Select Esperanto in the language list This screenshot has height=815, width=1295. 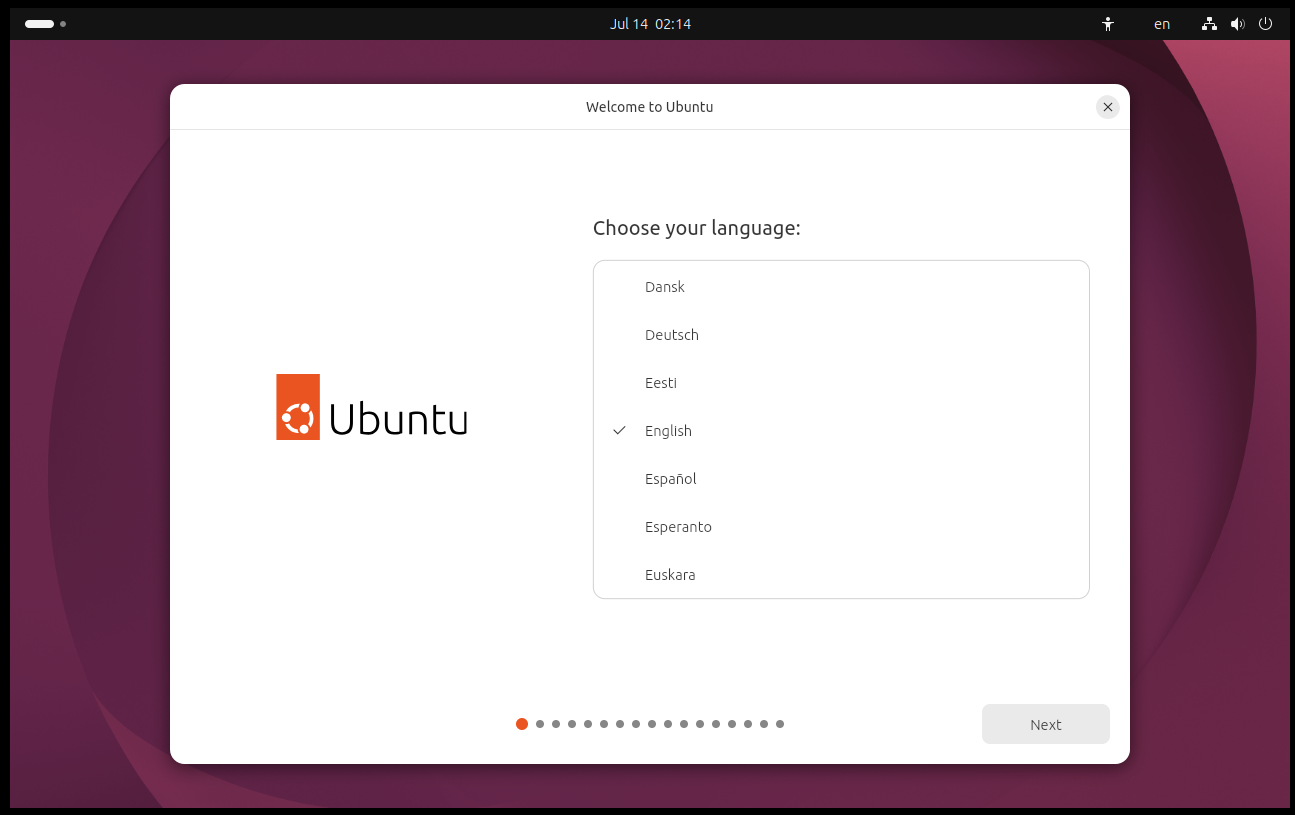[841, 527]
